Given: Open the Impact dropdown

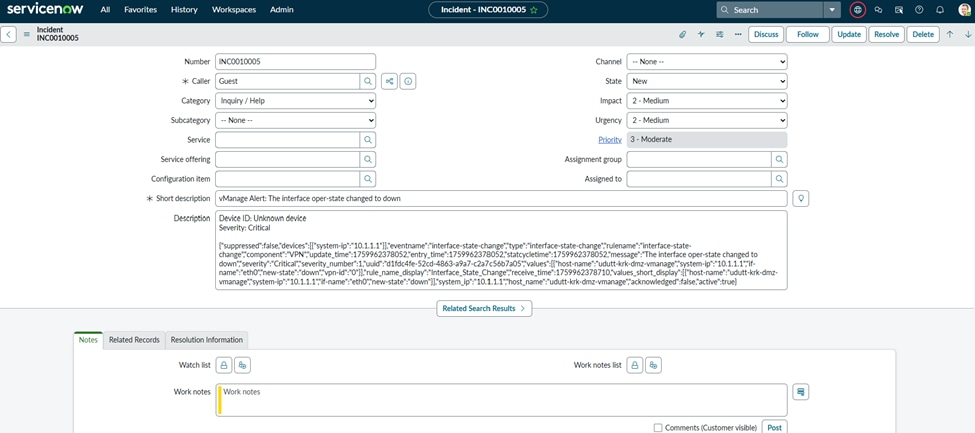Looking at the screenshot, I should coord(707,101).
